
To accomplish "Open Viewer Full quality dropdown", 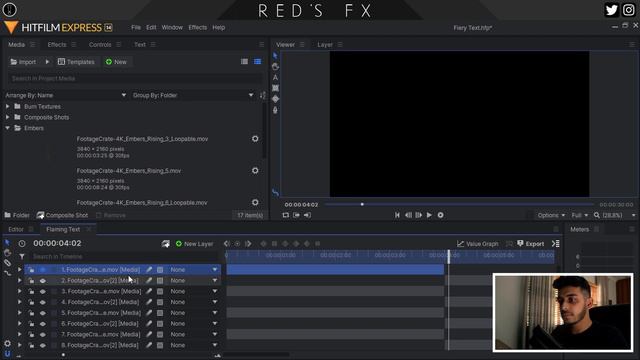I will click(580, 215).
